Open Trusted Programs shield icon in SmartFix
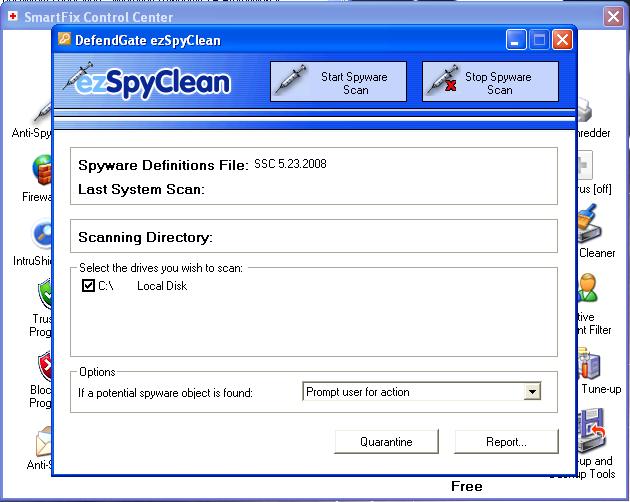Screen dimensions: 630x502 click(45, 294)
